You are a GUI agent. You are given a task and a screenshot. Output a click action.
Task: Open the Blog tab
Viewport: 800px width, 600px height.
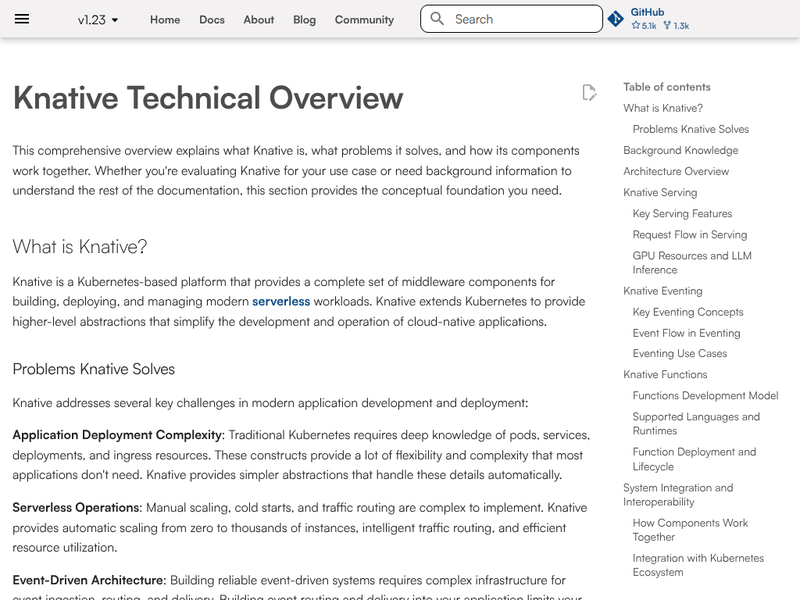[305, 20]
